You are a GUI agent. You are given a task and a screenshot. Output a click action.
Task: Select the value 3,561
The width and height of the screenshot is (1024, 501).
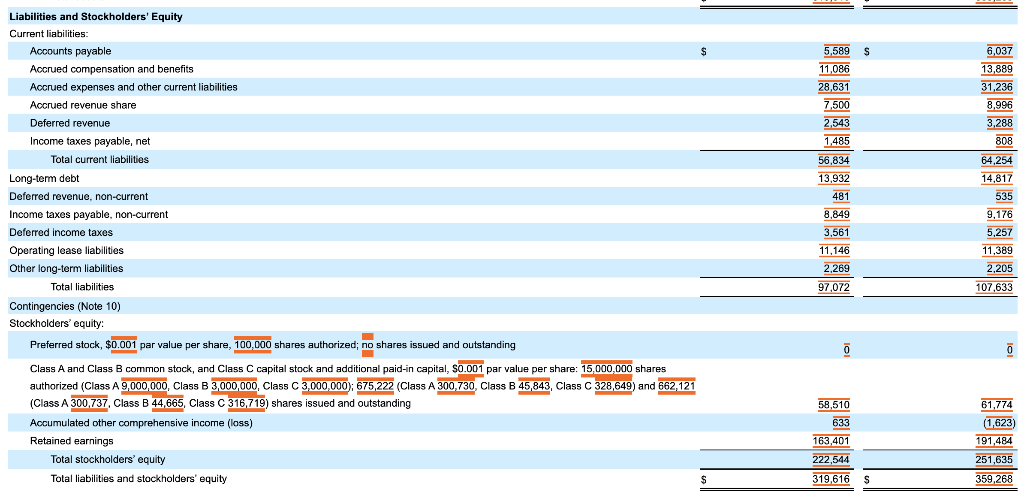pos(837,233)
